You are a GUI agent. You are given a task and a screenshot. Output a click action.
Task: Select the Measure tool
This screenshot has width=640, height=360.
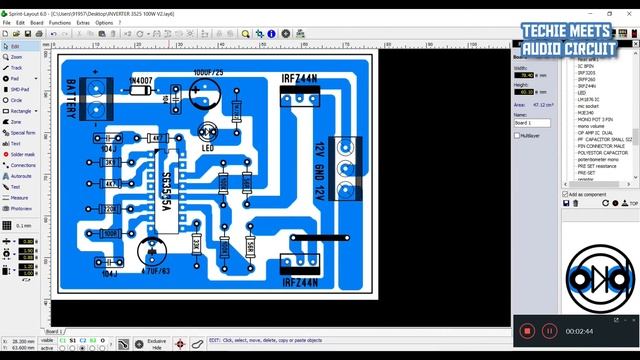click(16, 198)
